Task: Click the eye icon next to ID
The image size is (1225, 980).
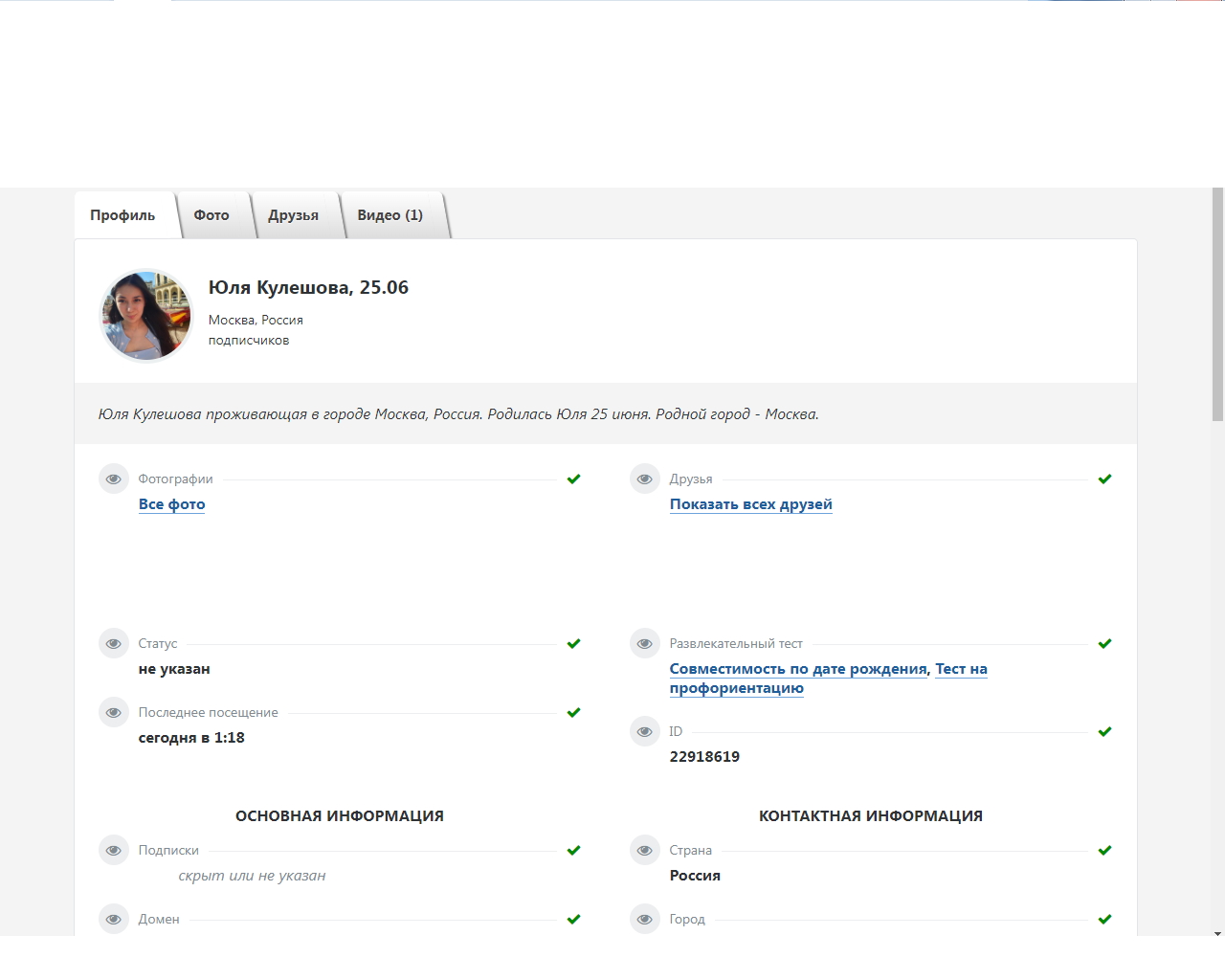Action: 645,731
